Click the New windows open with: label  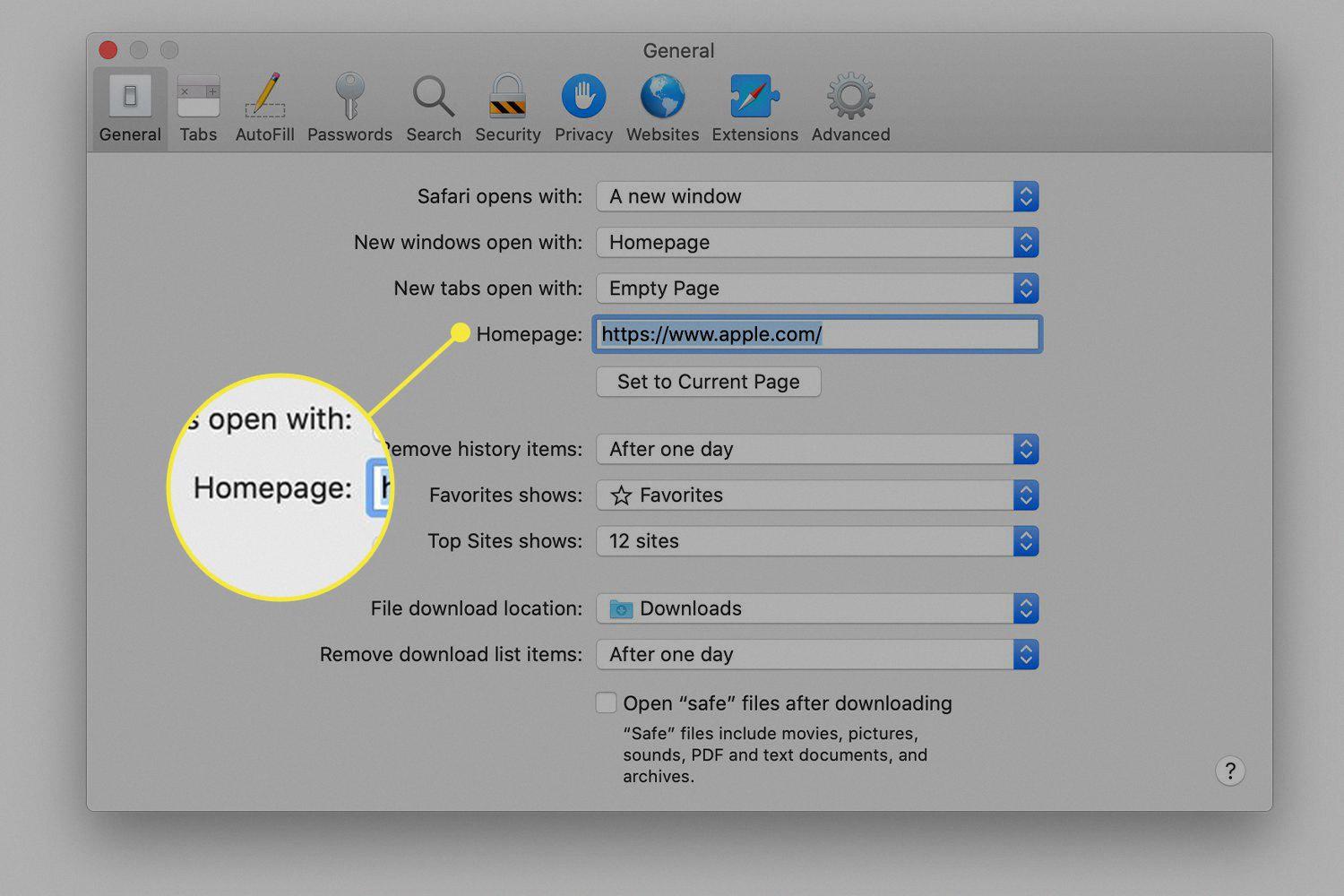tap(468, 242)
